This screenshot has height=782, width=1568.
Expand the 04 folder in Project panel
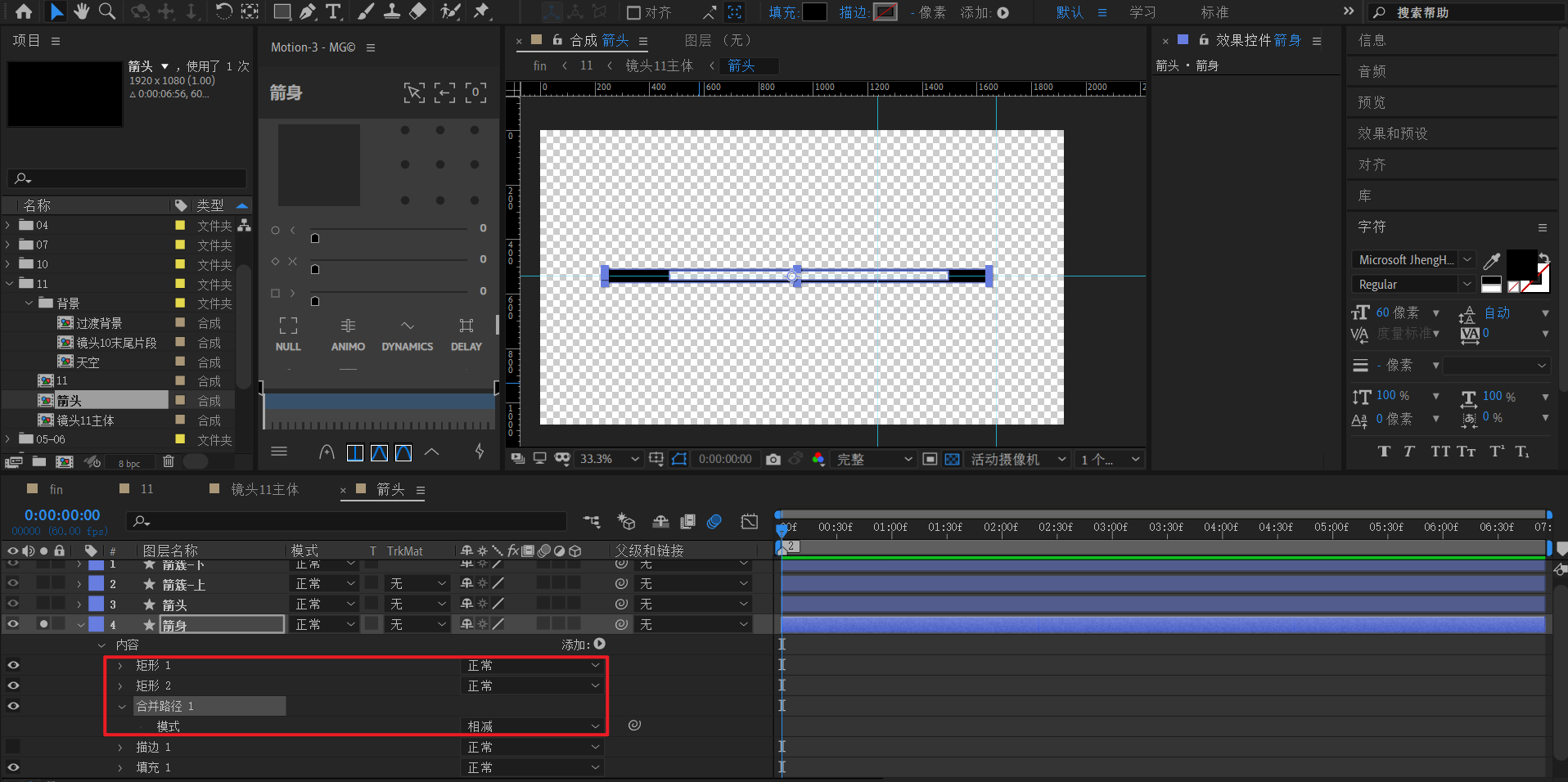(8, 225)
